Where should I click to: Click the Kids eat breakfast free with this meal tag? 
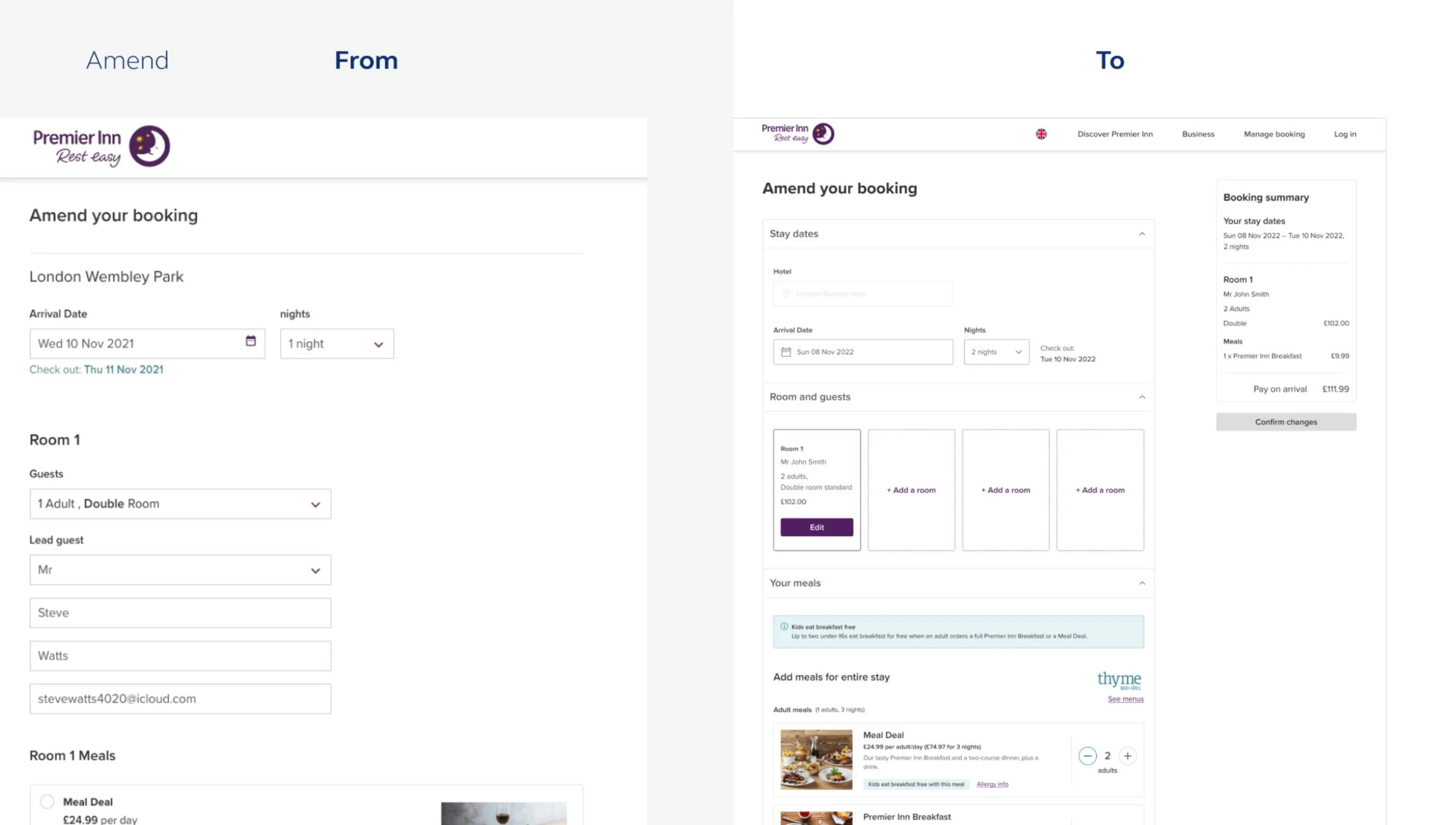tap(917, 784)
